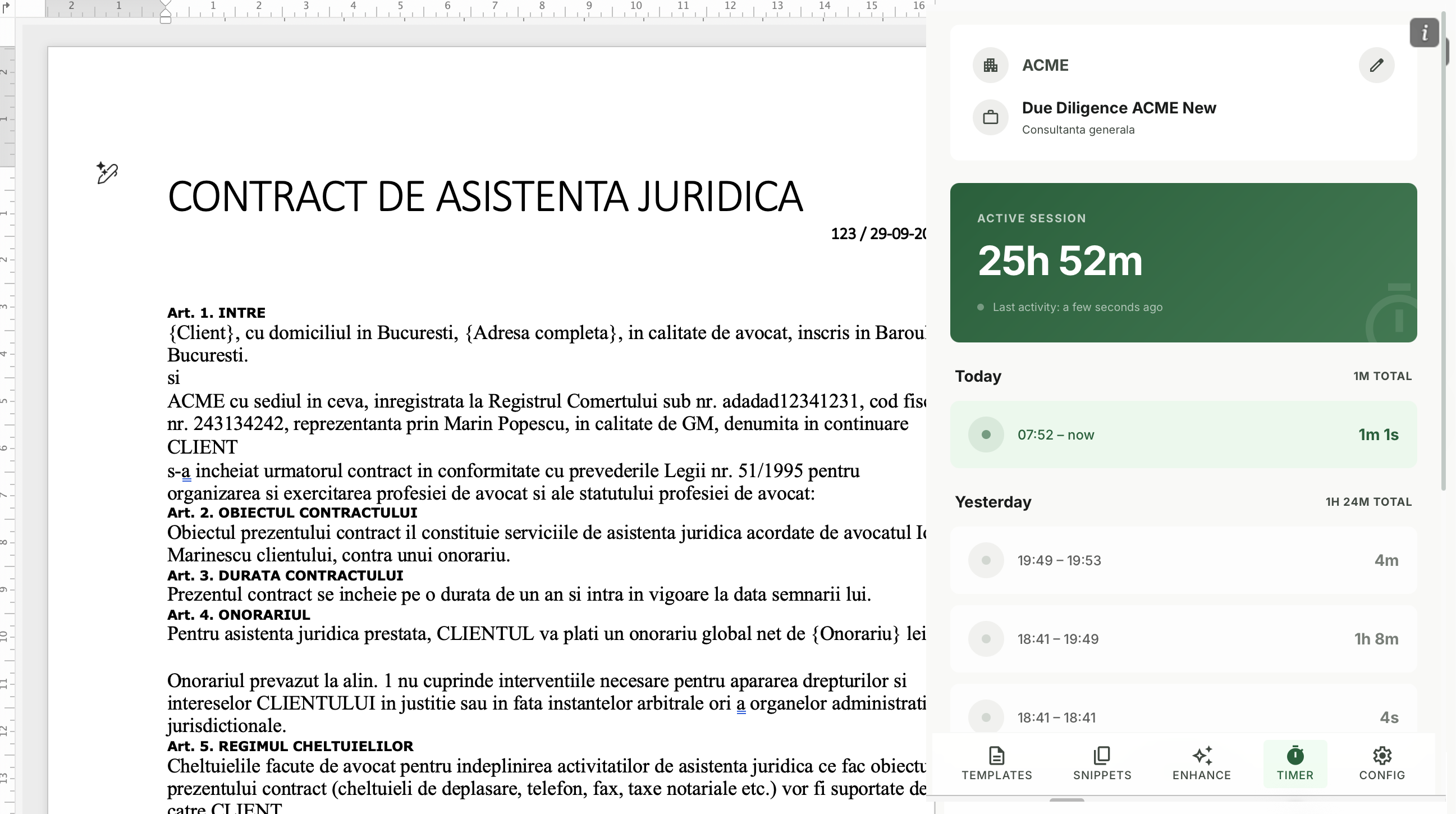Open the info icon in the top-right corner
Viewport: 1456px width, 814px height.
[1425, 32]
